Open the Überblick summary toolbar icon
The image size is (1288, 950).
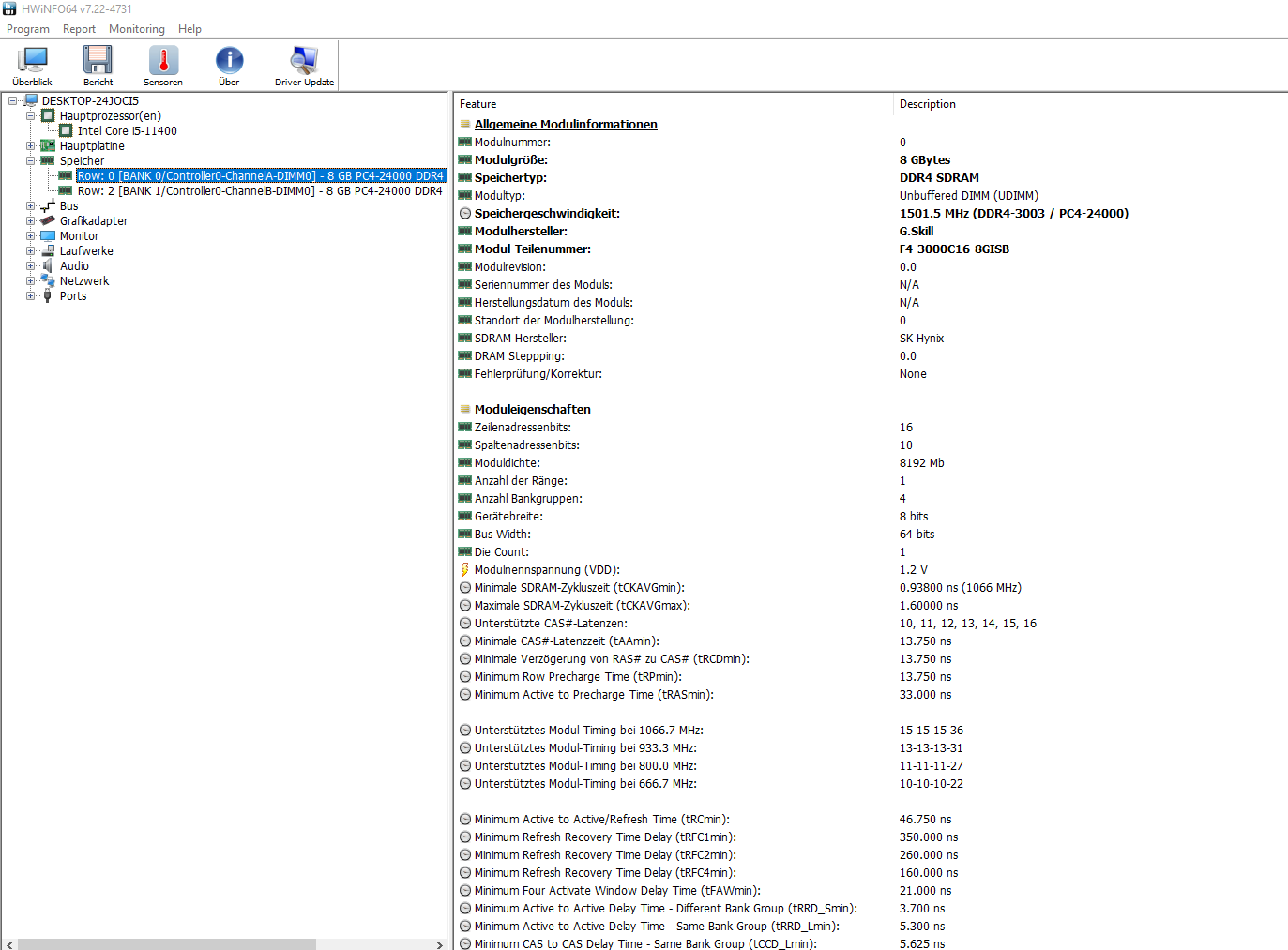32,66
